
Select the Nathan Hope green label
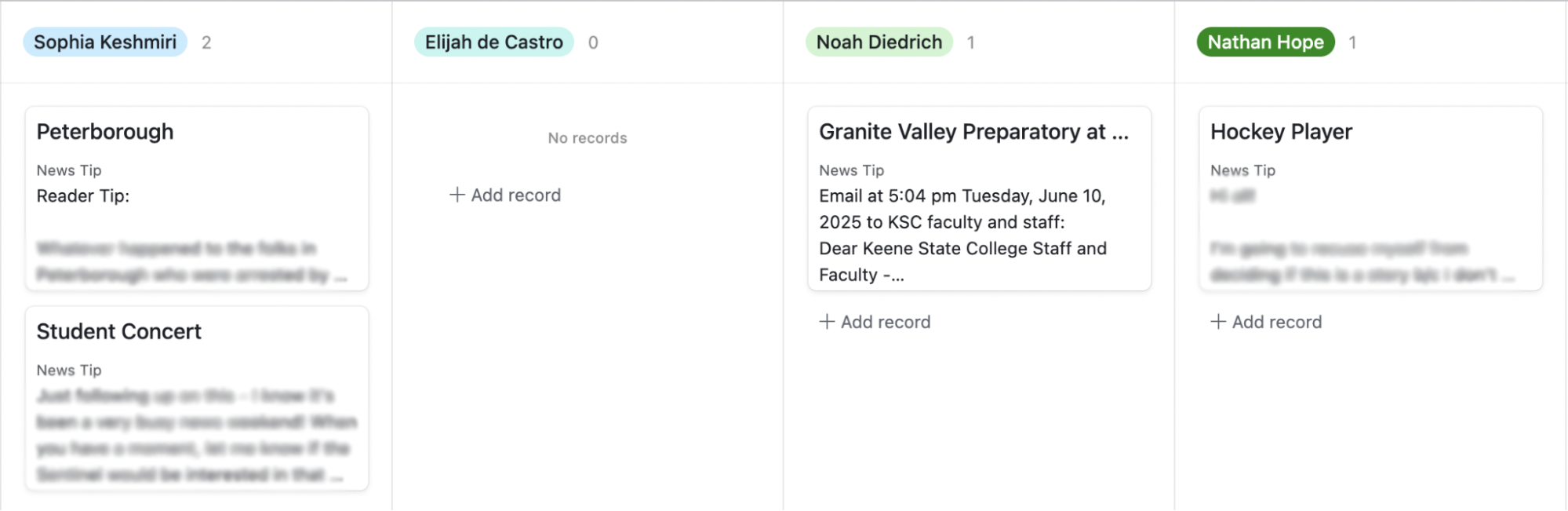pos(1266,42)
